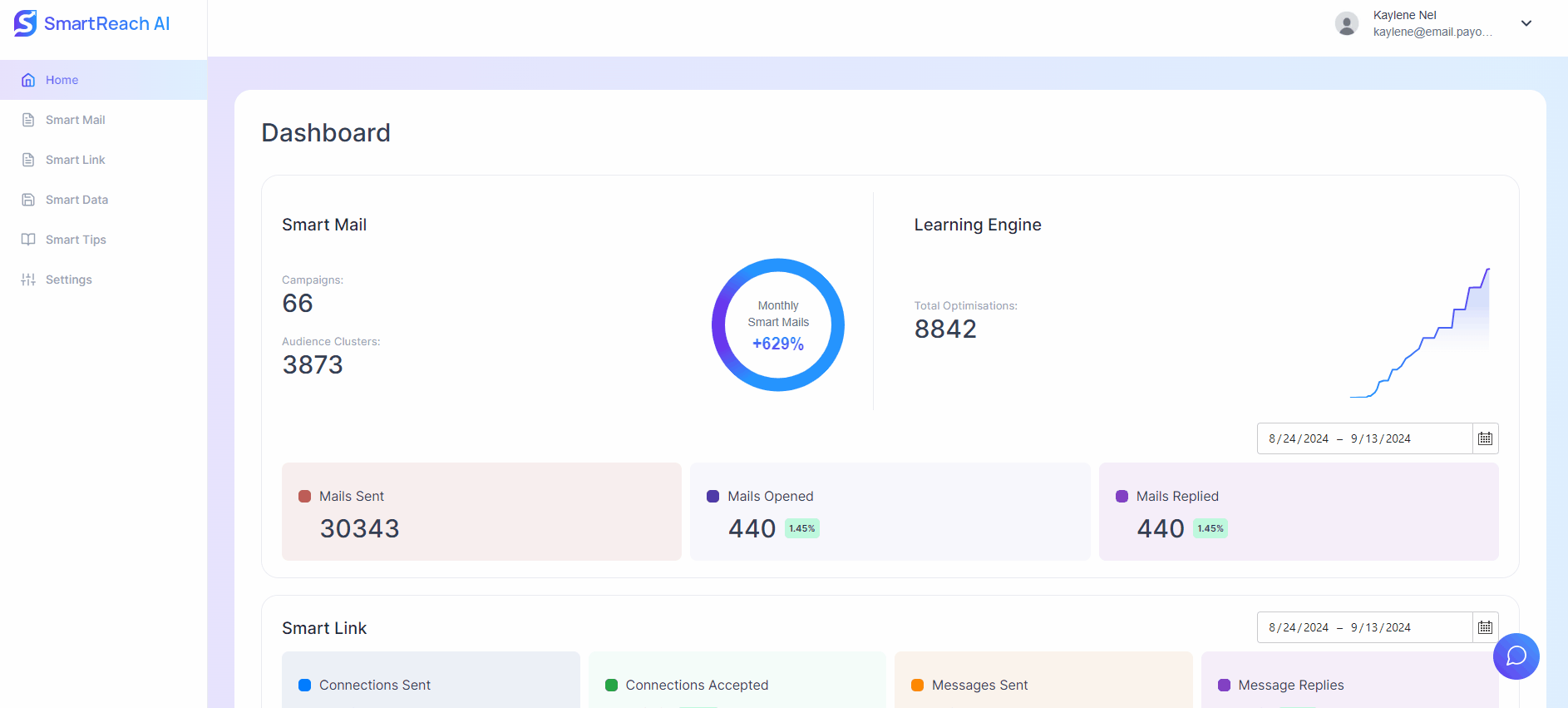Click the SmartReach AI brand name

106,23
